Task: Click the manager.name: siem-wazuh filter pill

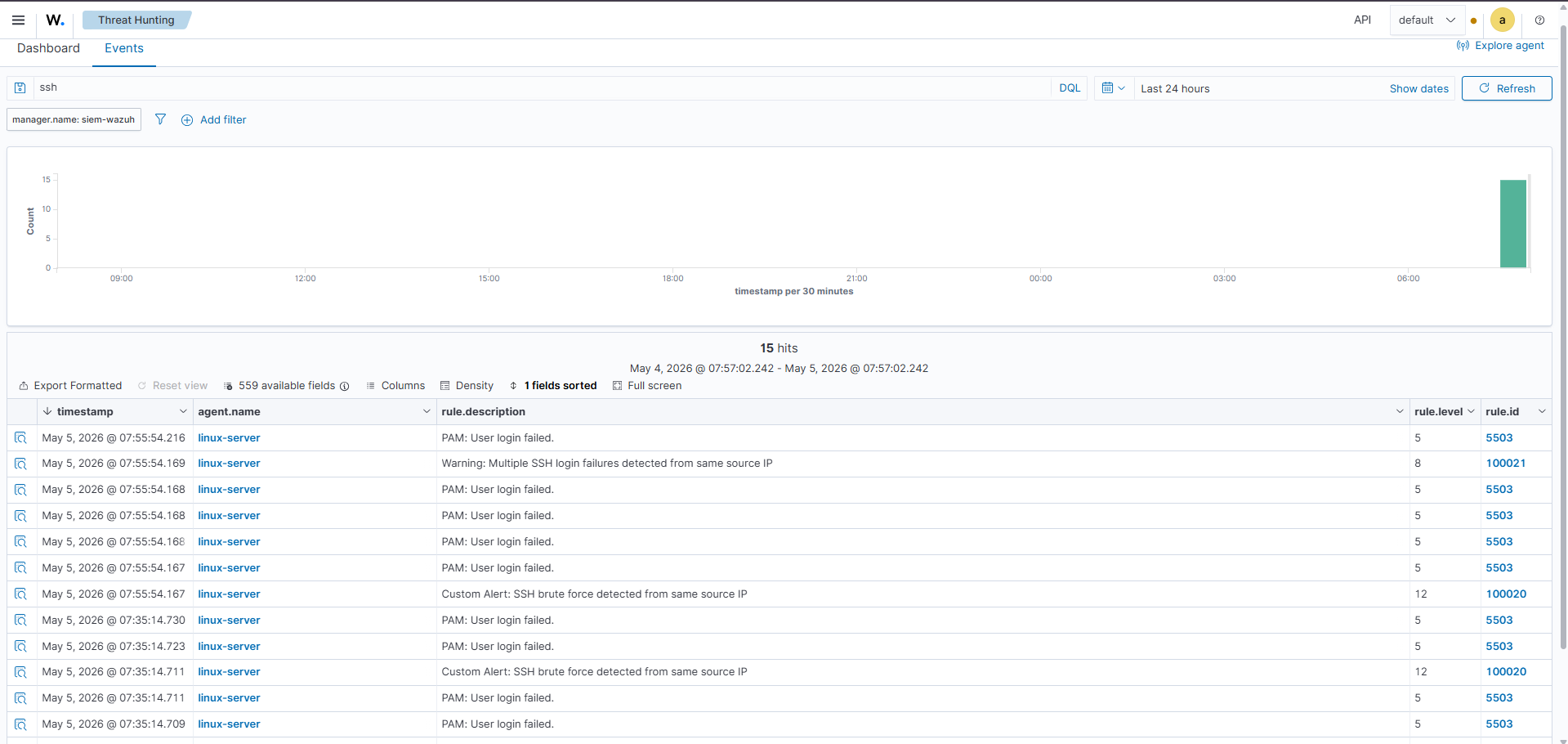Action: (x=74, y=119)
